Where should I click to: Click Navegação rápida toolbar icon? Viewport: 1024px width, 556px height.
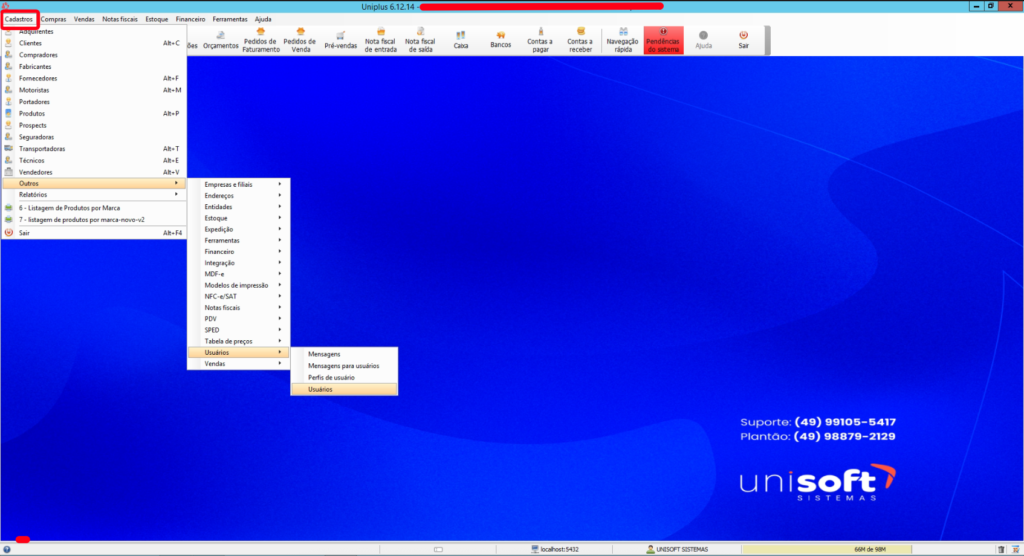pyautogui.click(x=623, y=40)
